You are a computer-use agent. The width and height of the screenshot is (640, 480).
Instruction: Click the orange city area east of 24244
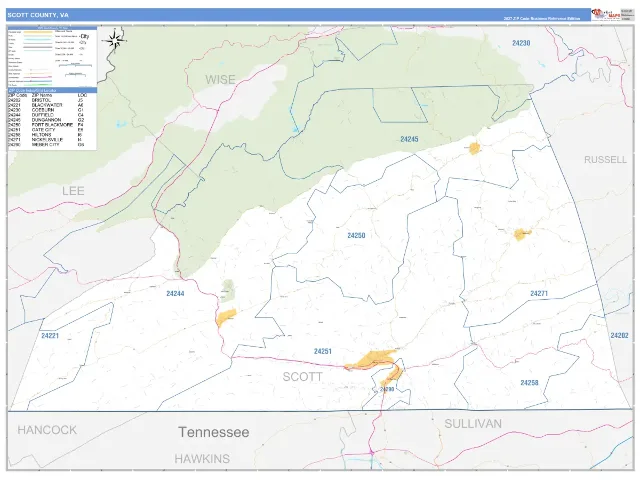click(226, 318)
